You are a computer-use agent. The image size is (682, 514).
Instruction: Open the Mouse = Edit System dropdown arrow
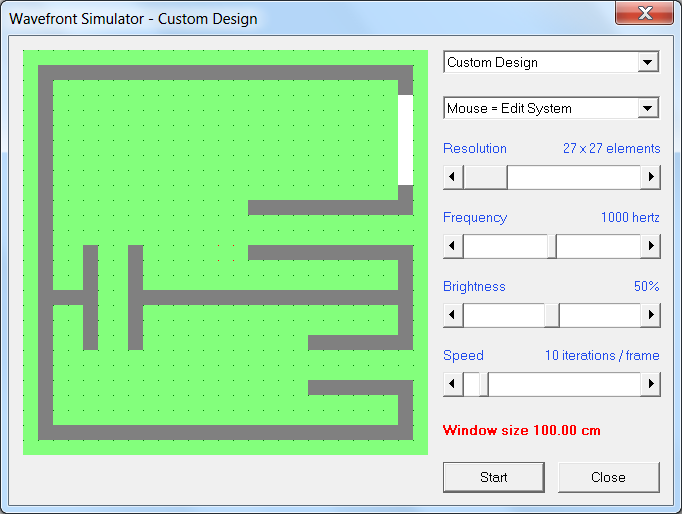click(x=648, y=108)
